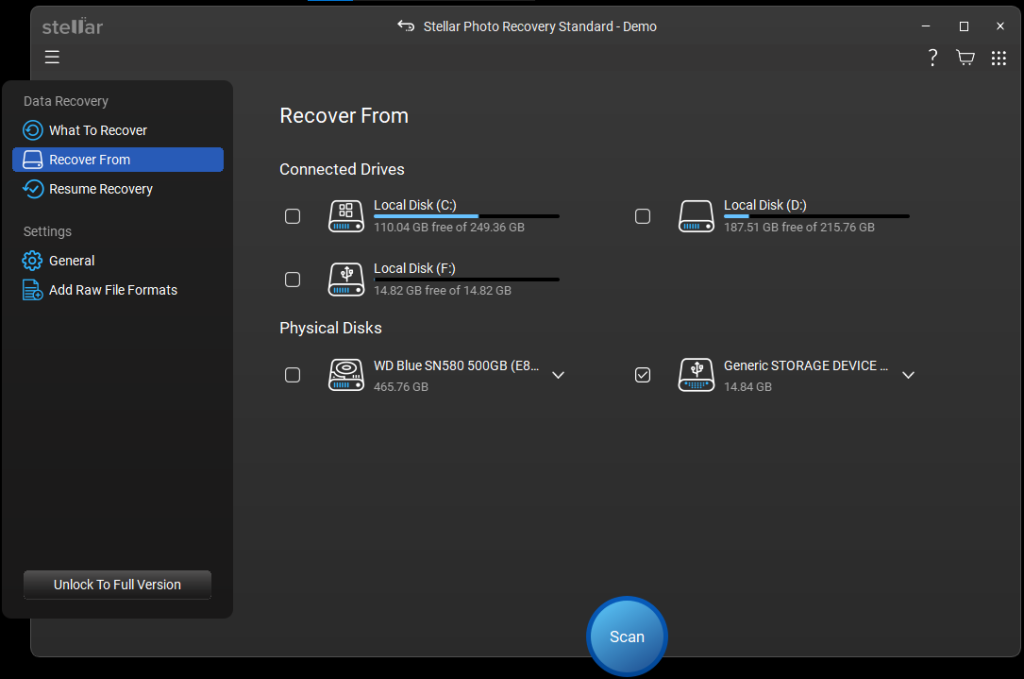Click the 465.76 GB size text
Screen dimensions: 1024x679
(401, 387)
